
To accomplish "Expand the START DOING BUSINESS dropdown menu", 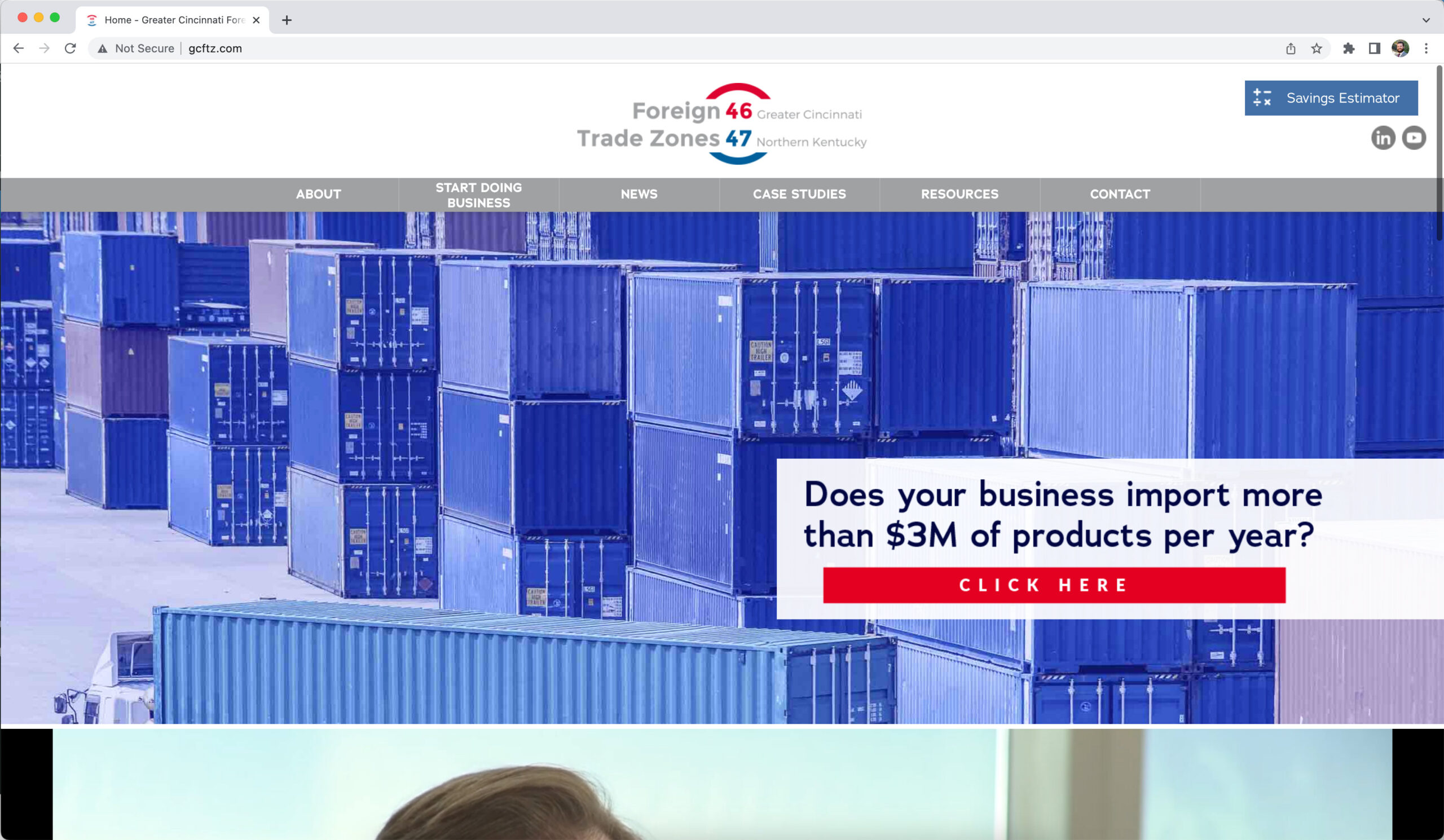I will point(478,194).
